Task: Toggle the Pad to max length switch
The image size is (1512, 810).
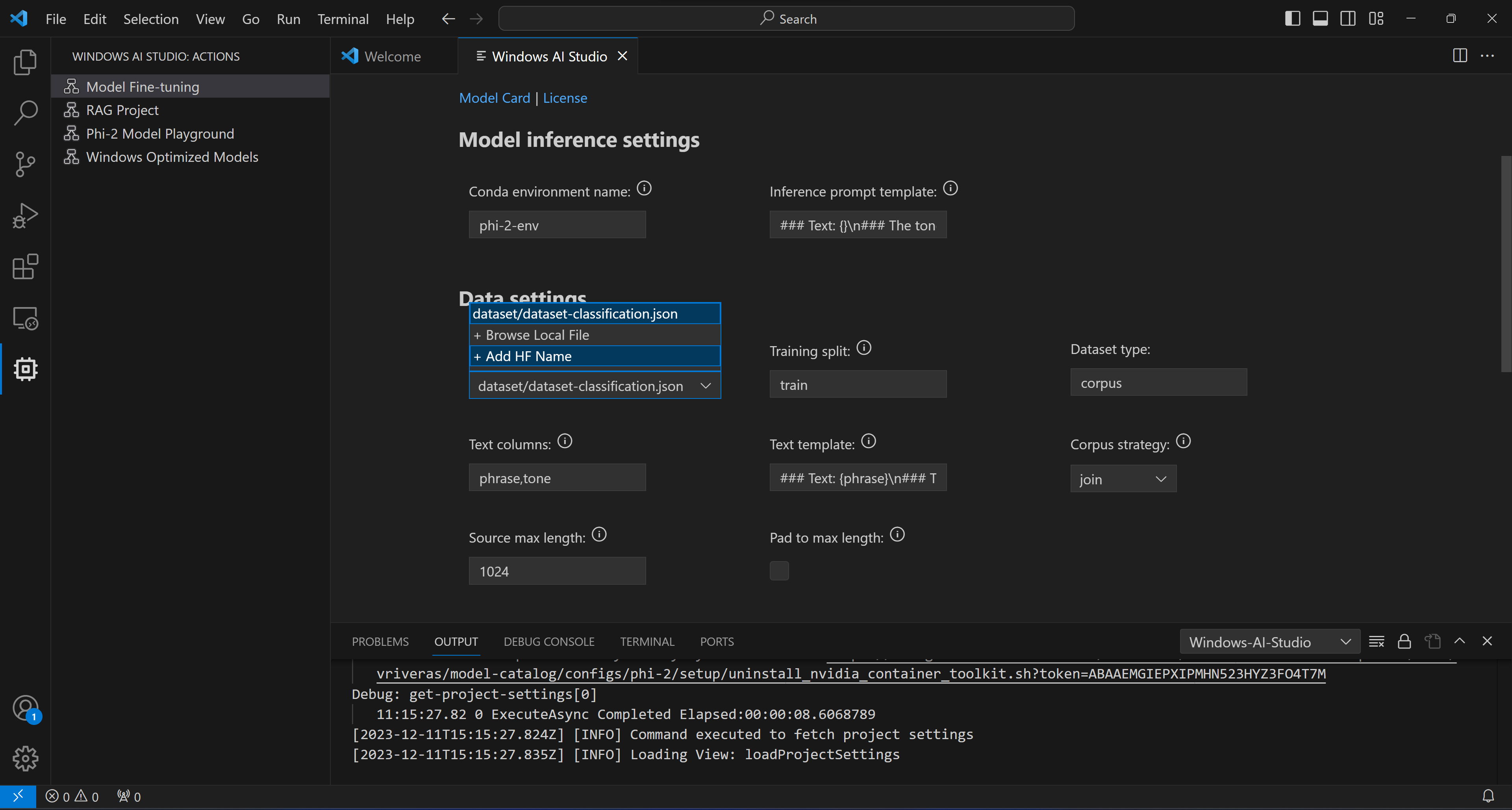Action: (x=779, y=570)
